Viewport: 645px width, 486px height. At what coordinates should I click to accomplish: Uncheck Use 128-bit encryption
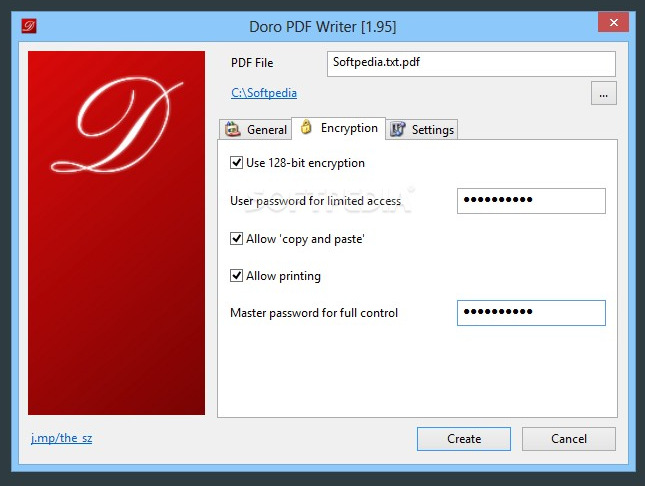(236, 163)
